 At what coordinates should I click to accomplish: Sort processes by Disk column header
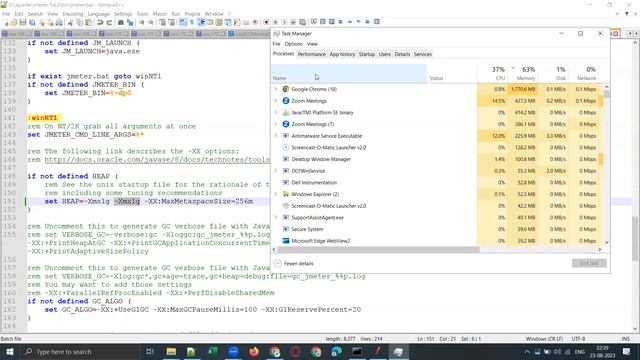[x=553, y=73]
